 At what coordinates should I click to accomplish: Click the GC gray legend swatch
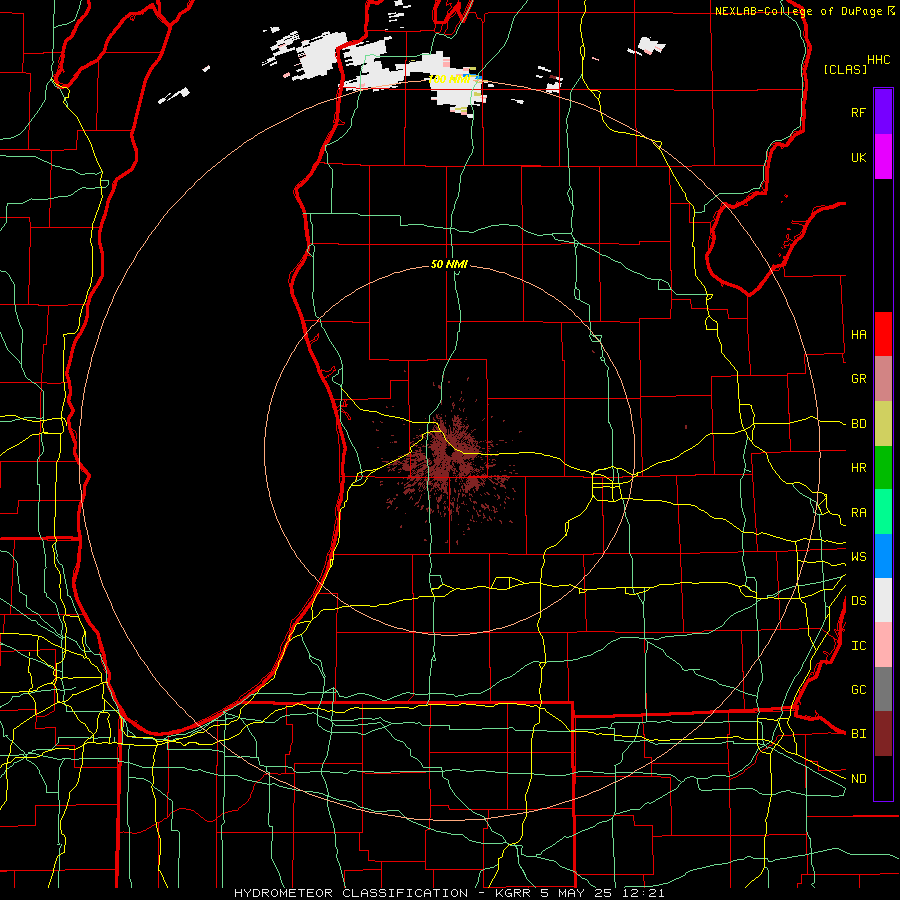pos(883,689)
